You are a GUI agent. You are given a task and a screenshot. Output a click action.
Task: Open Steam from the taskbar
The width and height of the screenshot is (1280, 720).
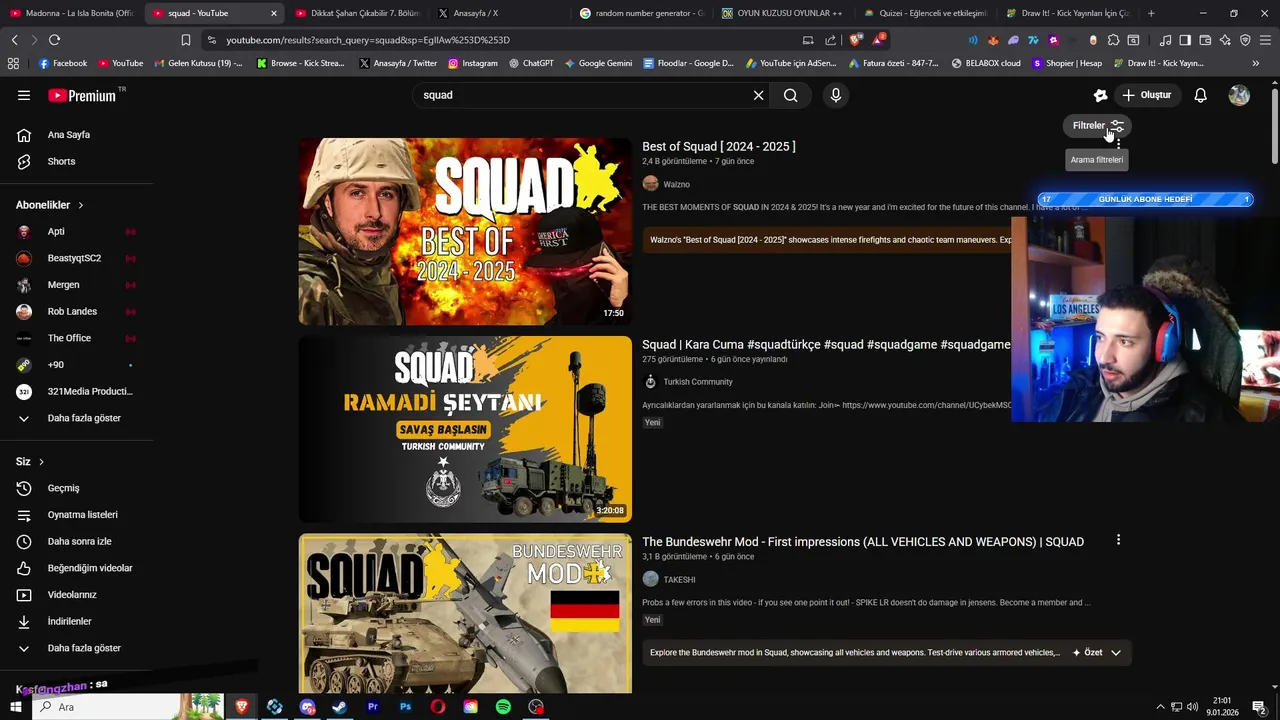(x=340, y=707)
